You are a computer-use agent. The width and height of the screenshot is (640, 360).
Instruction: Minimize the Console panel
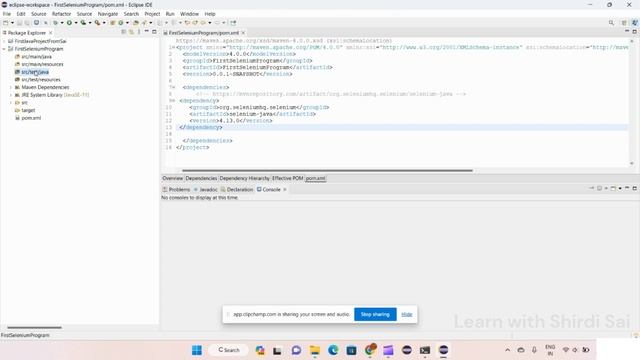click(627, 188)
